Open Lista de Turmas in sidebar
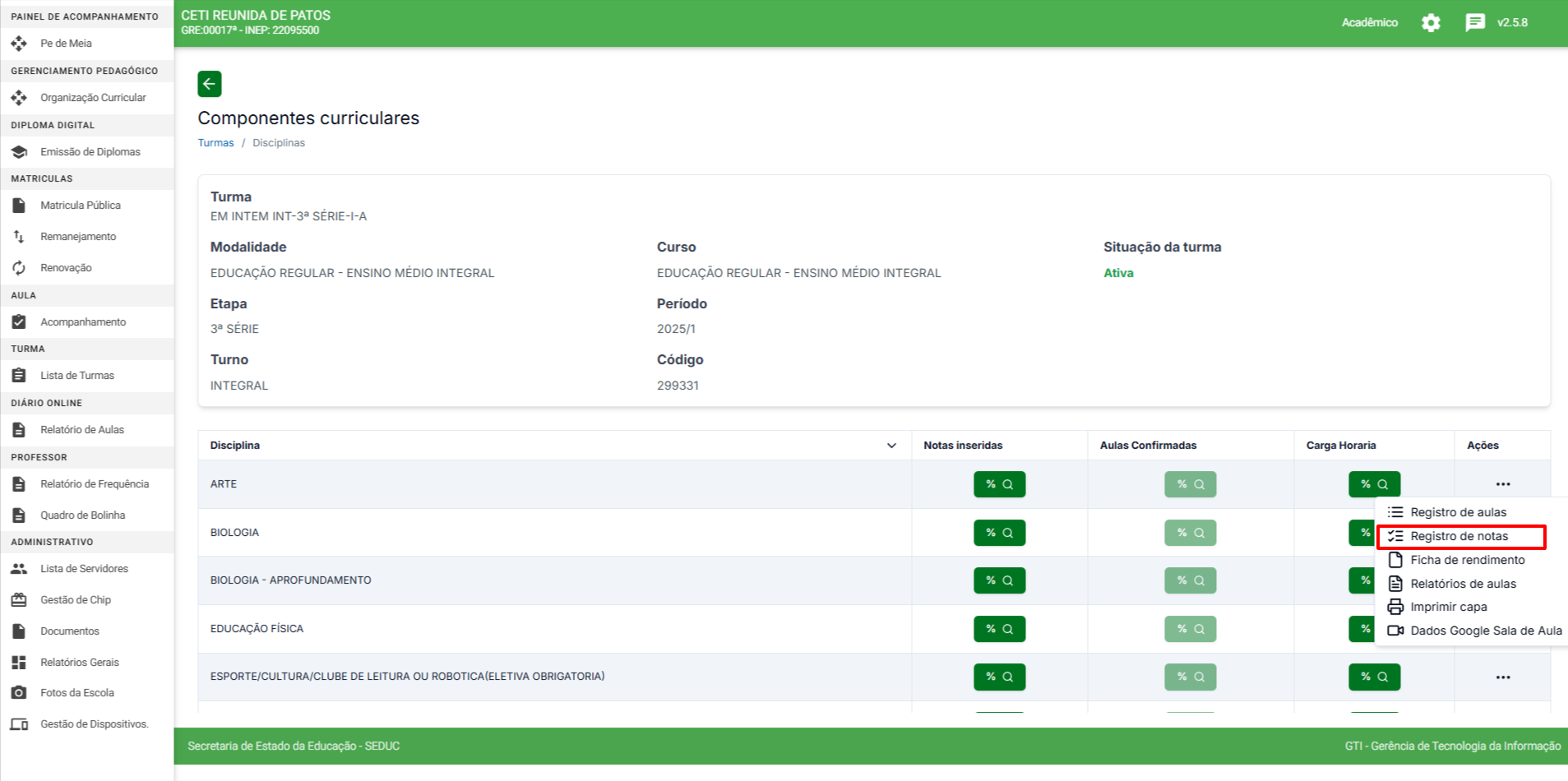The width and height of the screenshot is (1568, 781). pyautogui.click(x=77, y=376)
